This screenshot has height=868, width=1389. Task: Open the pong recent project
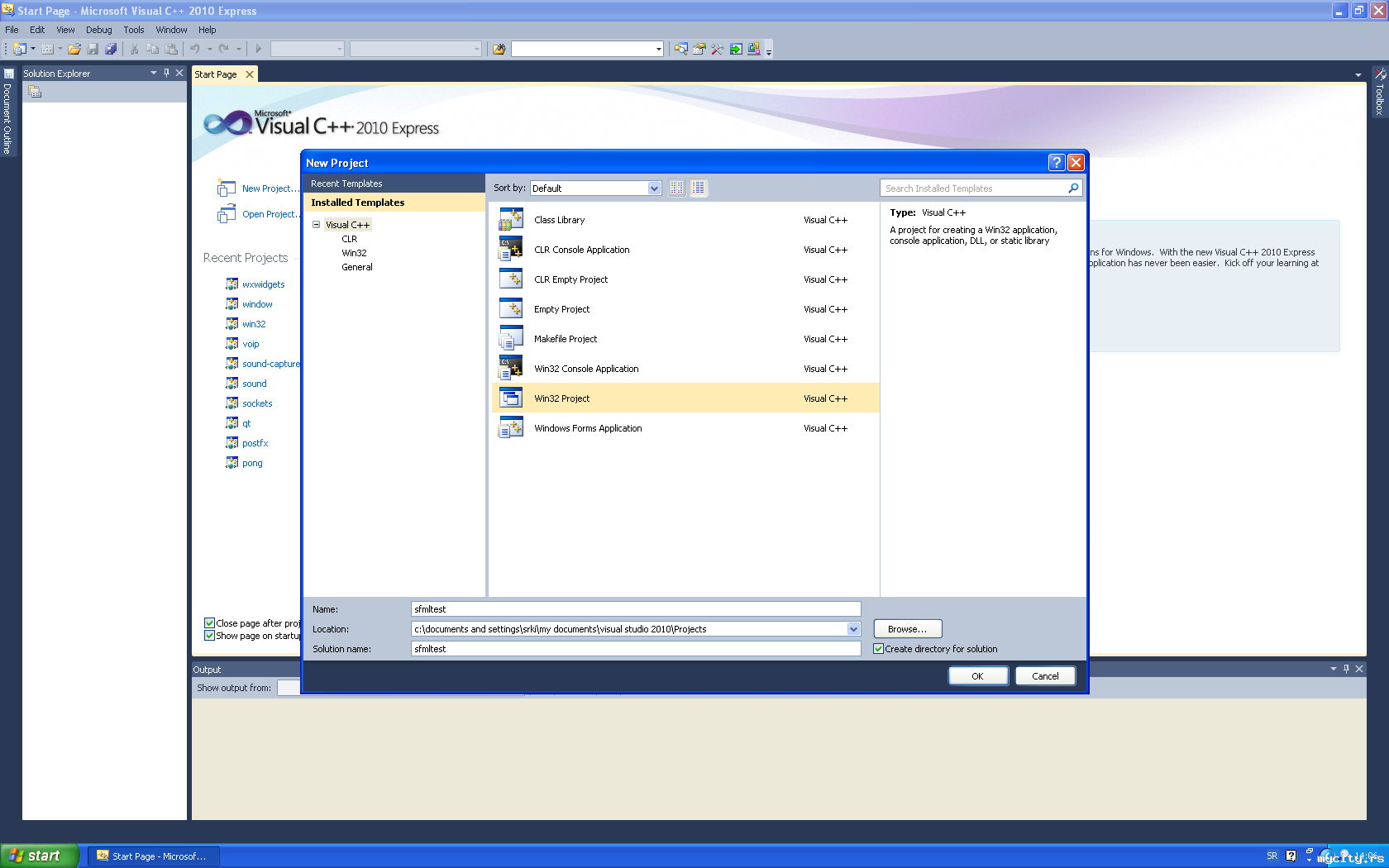coord(252,463)
